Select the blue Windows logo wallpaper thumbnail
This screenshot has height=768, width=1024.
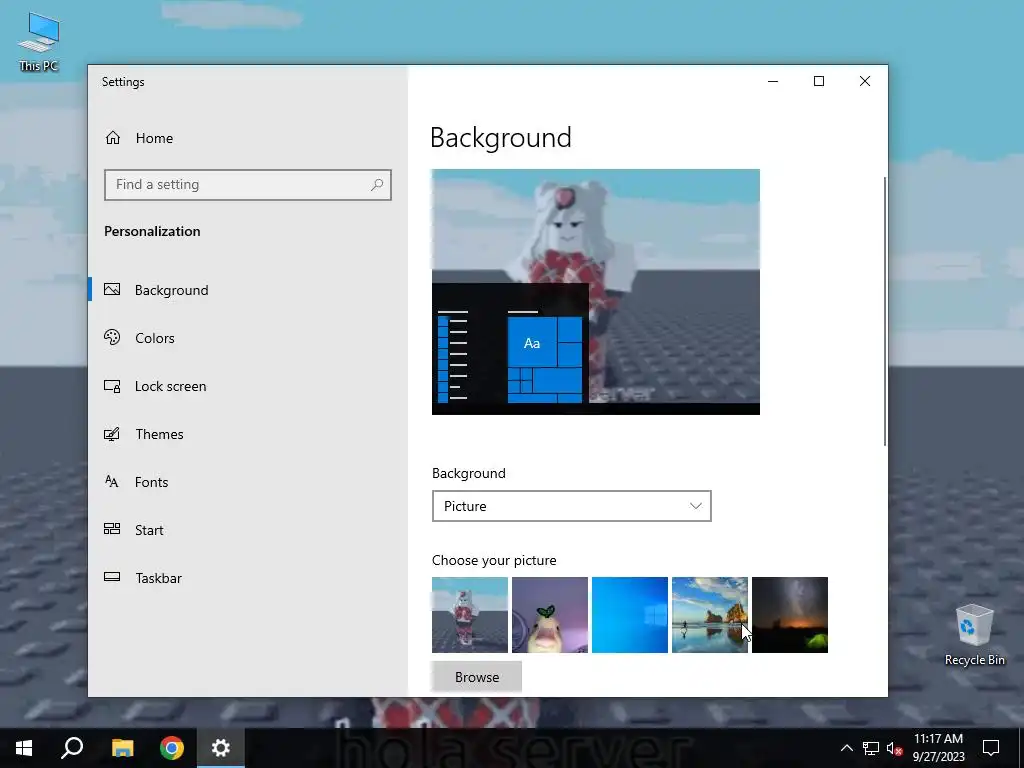point(630,615)
